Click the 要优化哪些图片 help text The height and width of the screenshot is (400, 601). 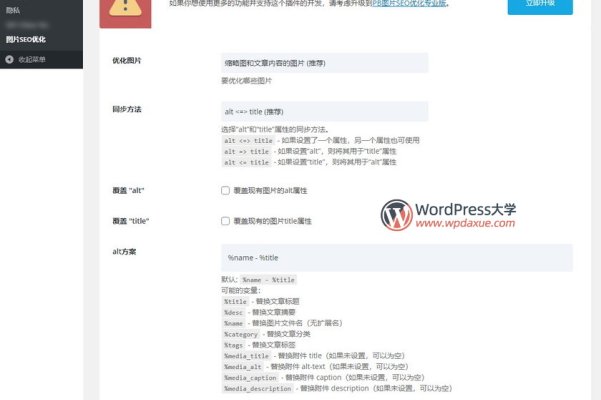click(246, 81)
